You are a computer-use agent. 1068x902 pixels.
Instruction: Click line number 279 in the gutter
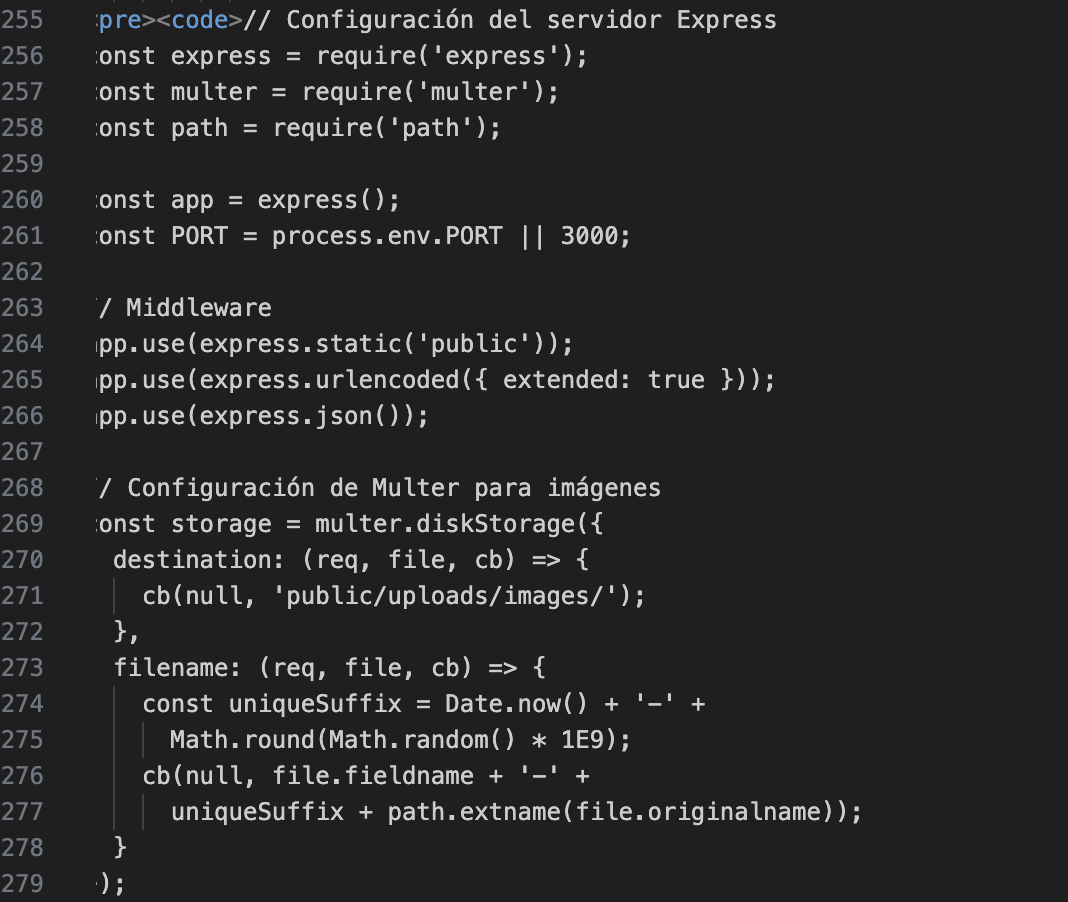pyautogui.click(x=22, y=884)
